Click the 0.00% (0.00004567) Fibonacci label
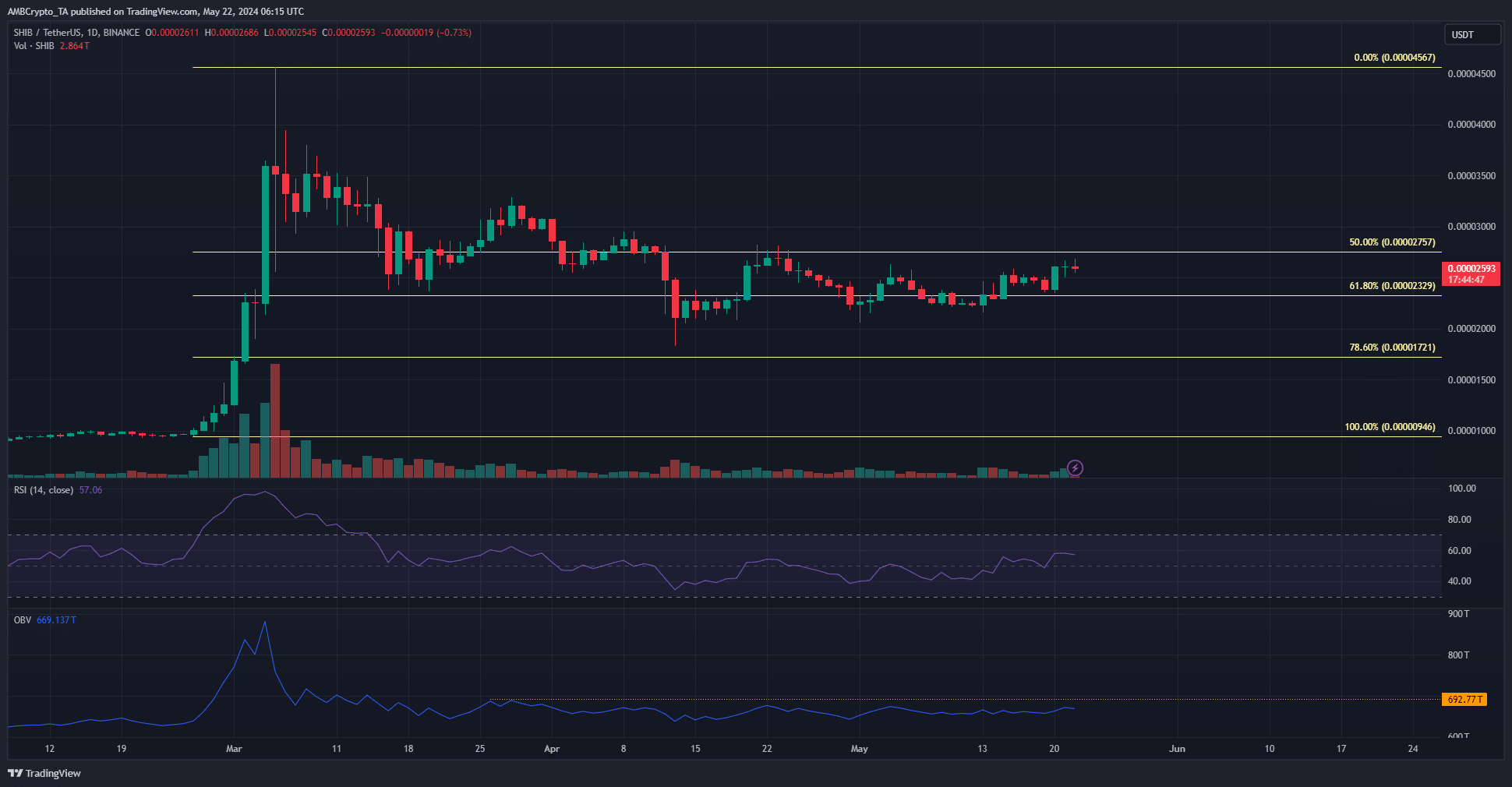Image resolution: width=1512 pixels, height=787 pixels. [x=1394, y=58]
